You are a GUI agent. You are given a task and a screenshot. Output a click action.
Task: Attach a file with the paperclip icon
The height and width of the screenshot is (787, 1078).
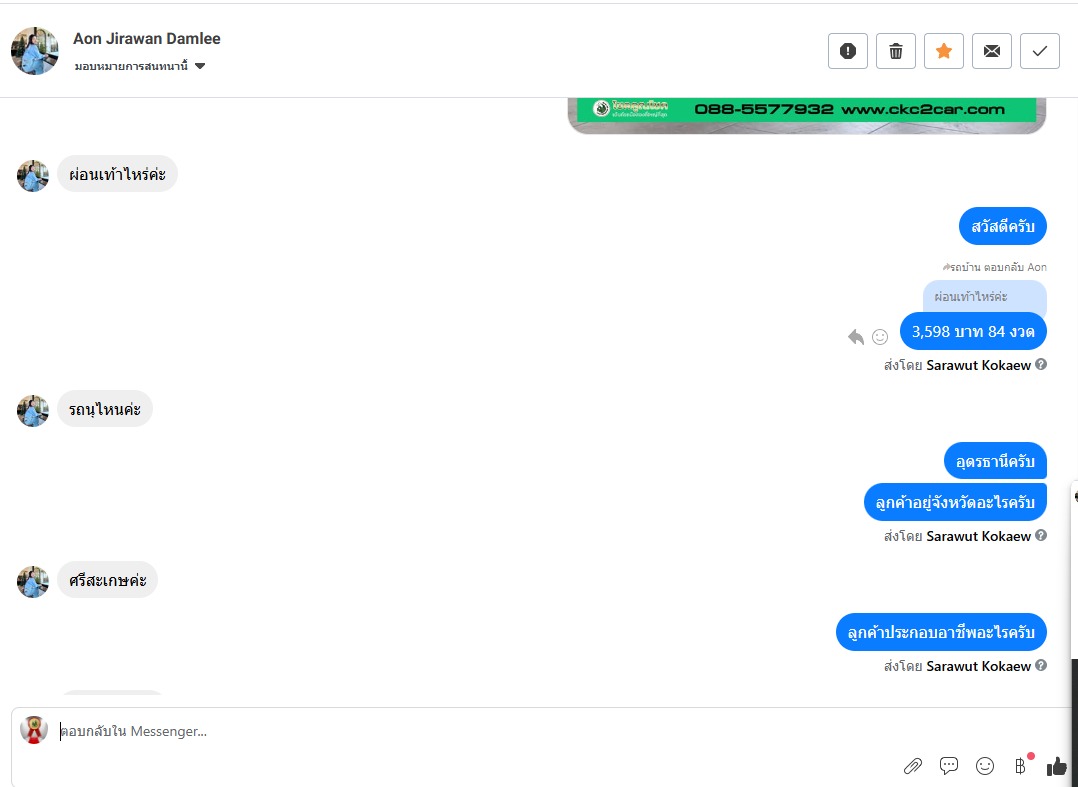pyautogui.click(x=913, y=766)
